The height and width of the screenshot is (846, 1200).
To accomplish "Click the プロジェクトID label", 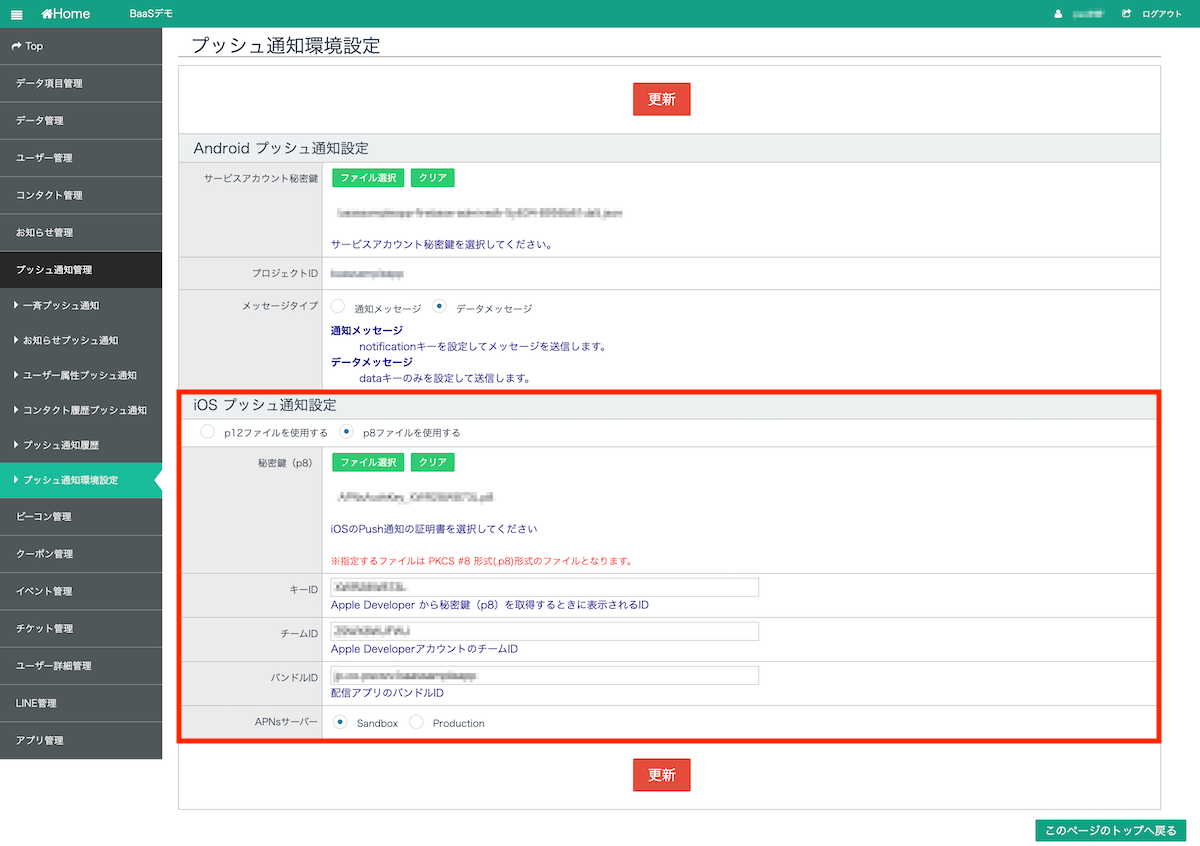I will pos(285,272).
